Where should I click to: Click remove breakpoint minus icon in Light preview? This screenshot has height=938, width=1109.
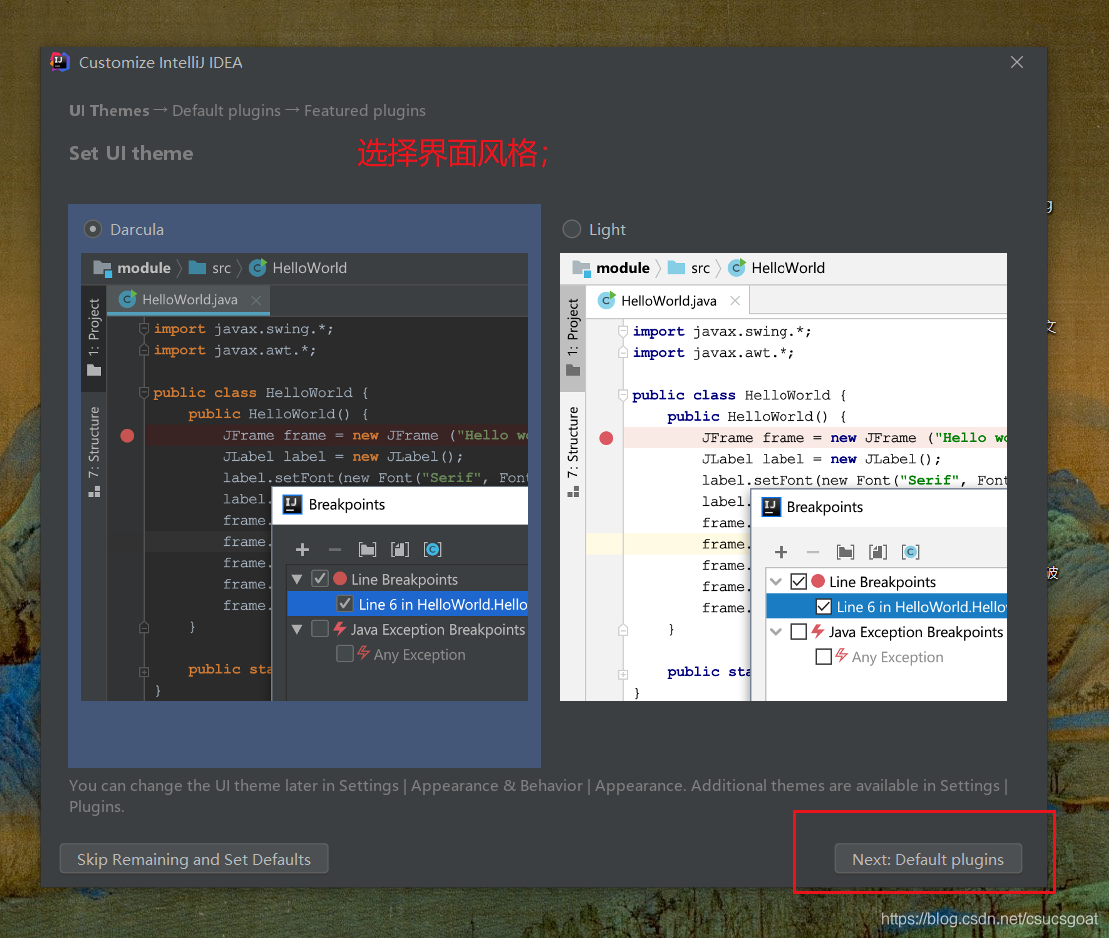pyautogui.click(x=813, y=552)
